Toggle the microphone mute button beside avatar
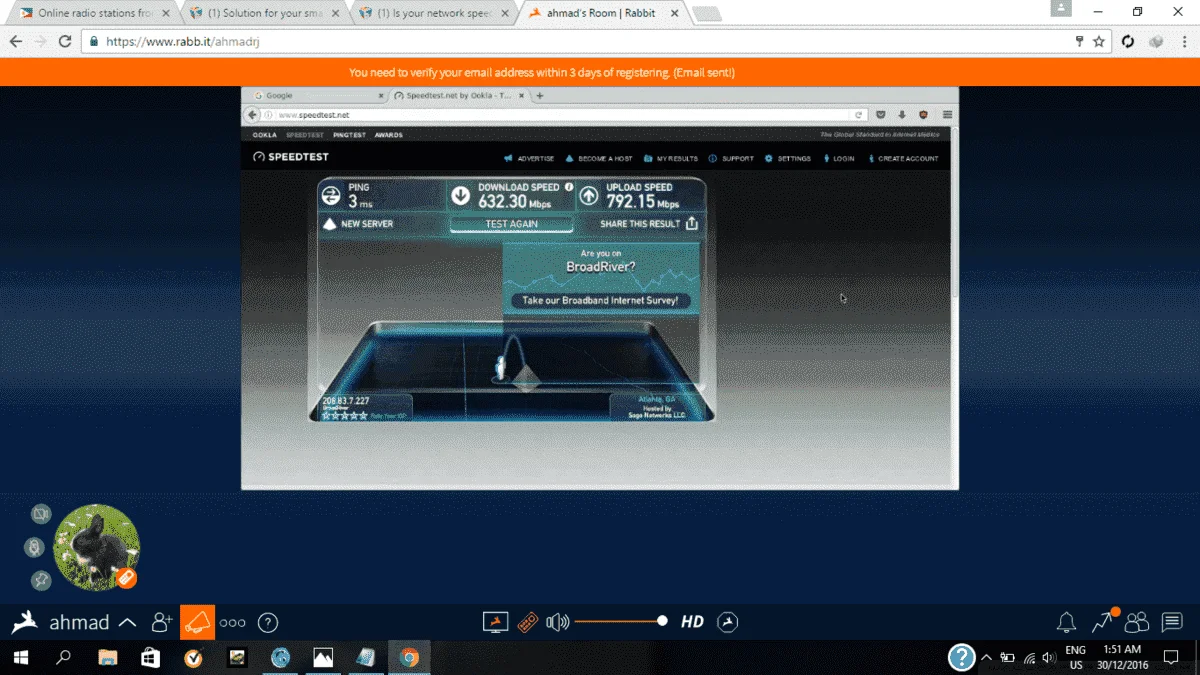The height and width of the screenshot is (675, 1200). [x=34, y=547]
